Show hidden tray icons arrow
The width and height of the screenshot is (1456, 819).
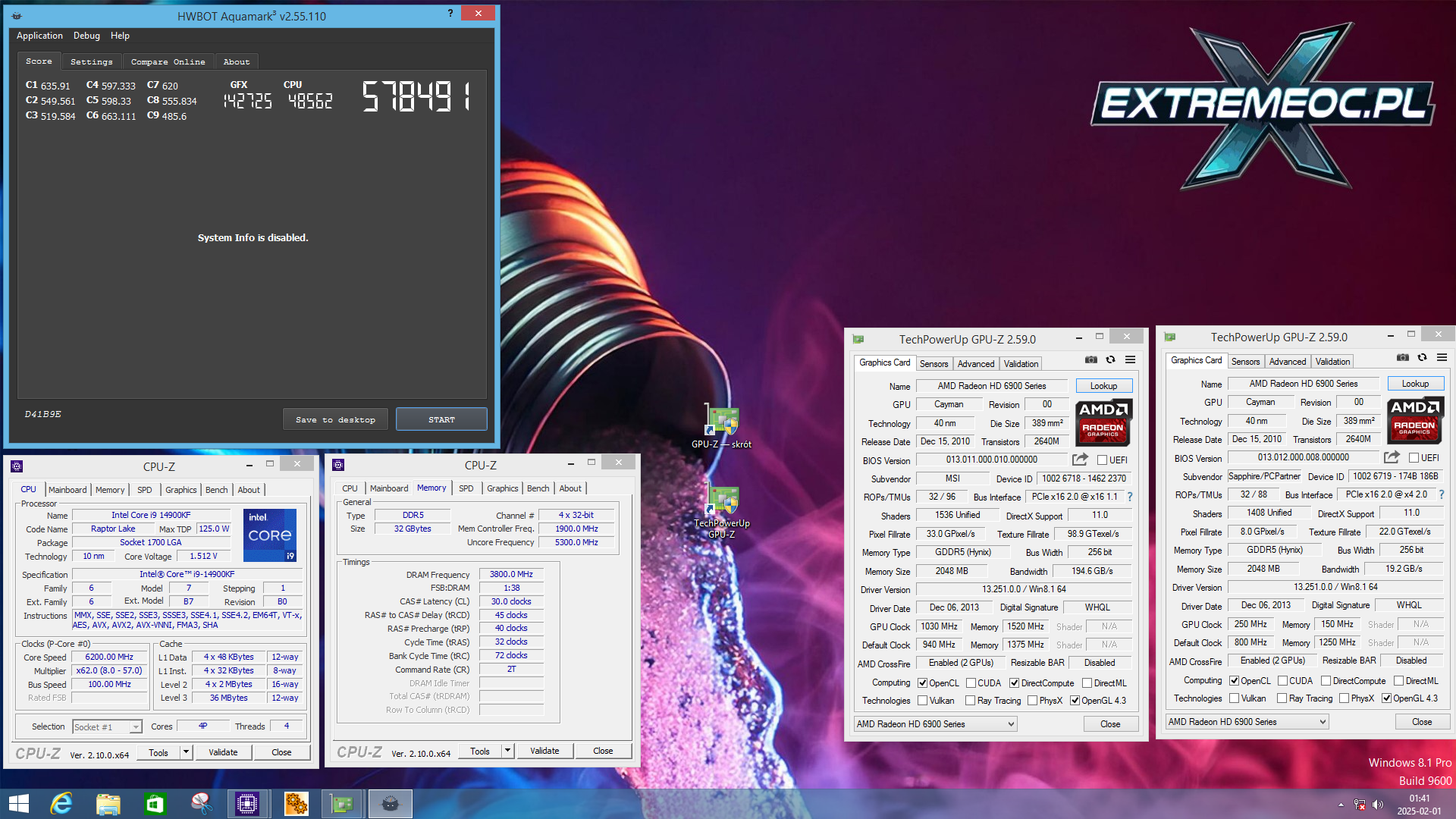click(x=1341, y=805)
